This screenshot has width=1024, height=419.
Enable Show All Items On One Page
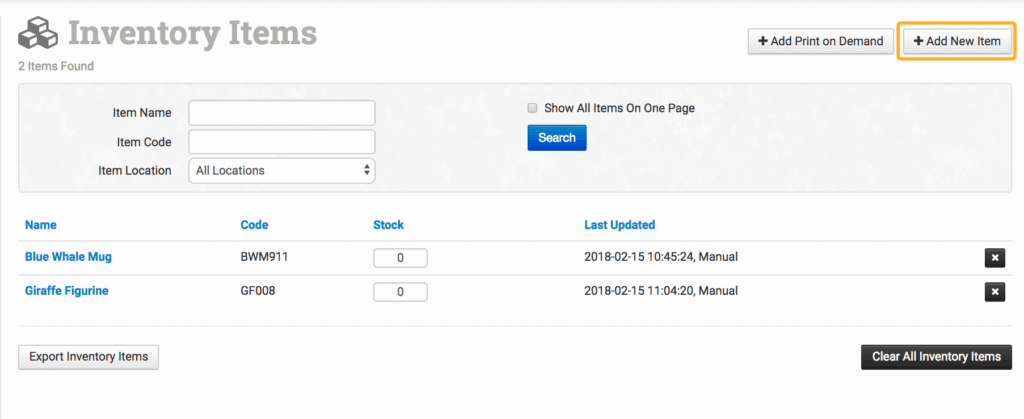(x=533, y=108)
